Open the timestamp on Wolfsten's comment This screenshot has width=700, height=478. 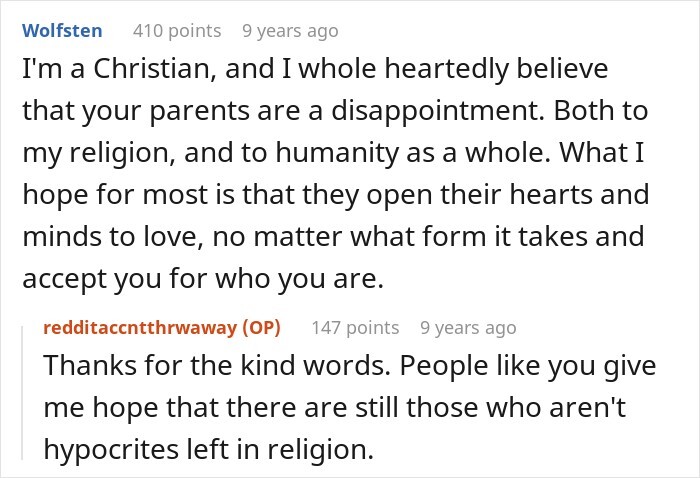point(290,31)
